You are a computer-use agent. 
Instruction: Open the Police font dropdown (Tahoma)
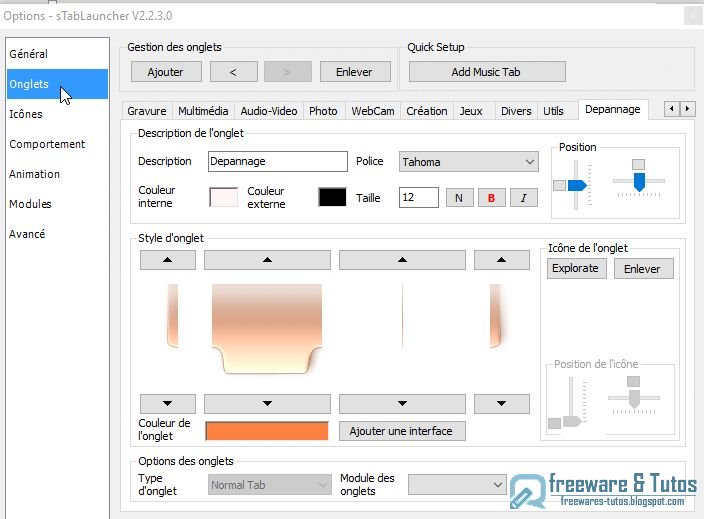469,162
